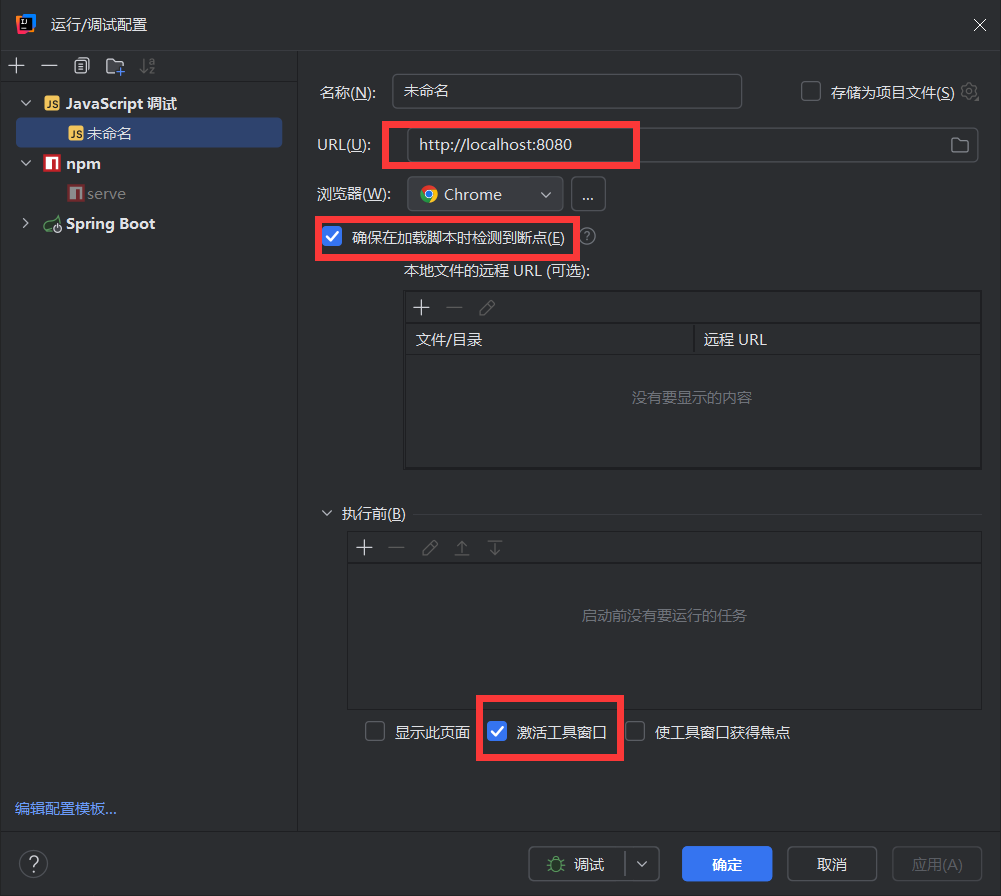
Task: Open the 调试 button dropdown arrow
Action: [x=642, y=864]
